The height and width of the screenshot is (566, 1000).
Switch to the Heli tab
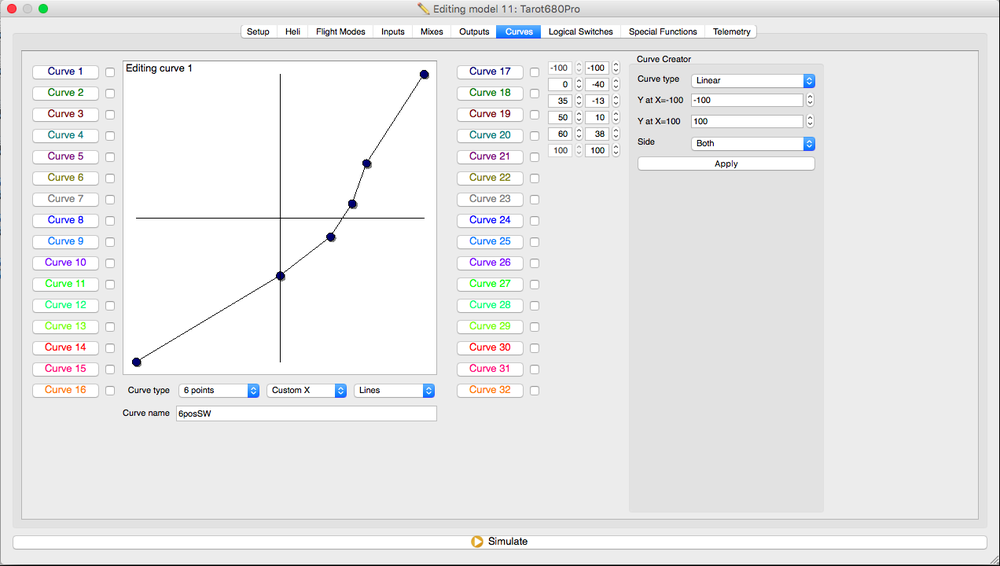click(293, 32)
